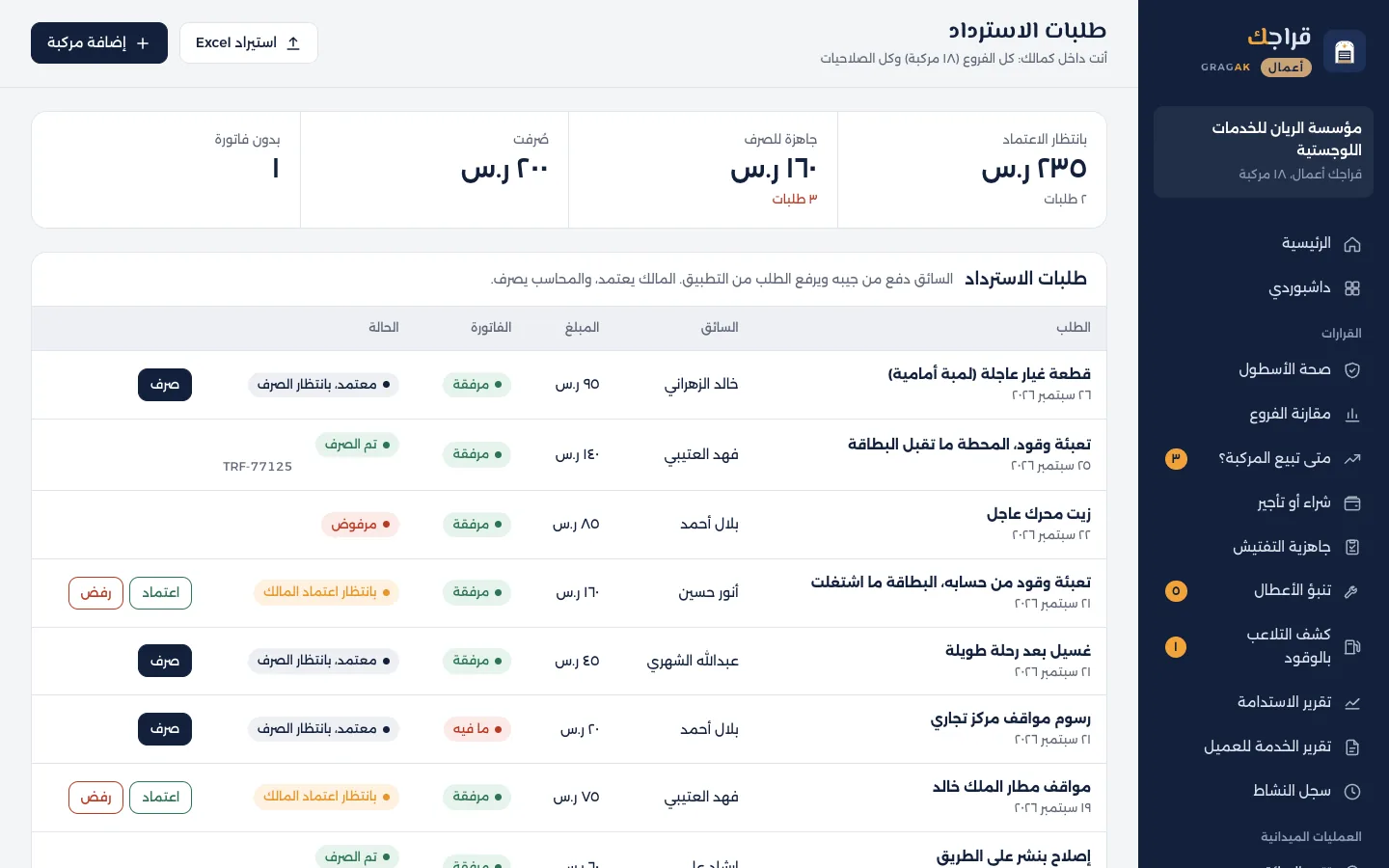Viewport: 1389px width, 868px height.
Task: Open جاهزية التفتيش menu entry
Action: (1264, 548)
